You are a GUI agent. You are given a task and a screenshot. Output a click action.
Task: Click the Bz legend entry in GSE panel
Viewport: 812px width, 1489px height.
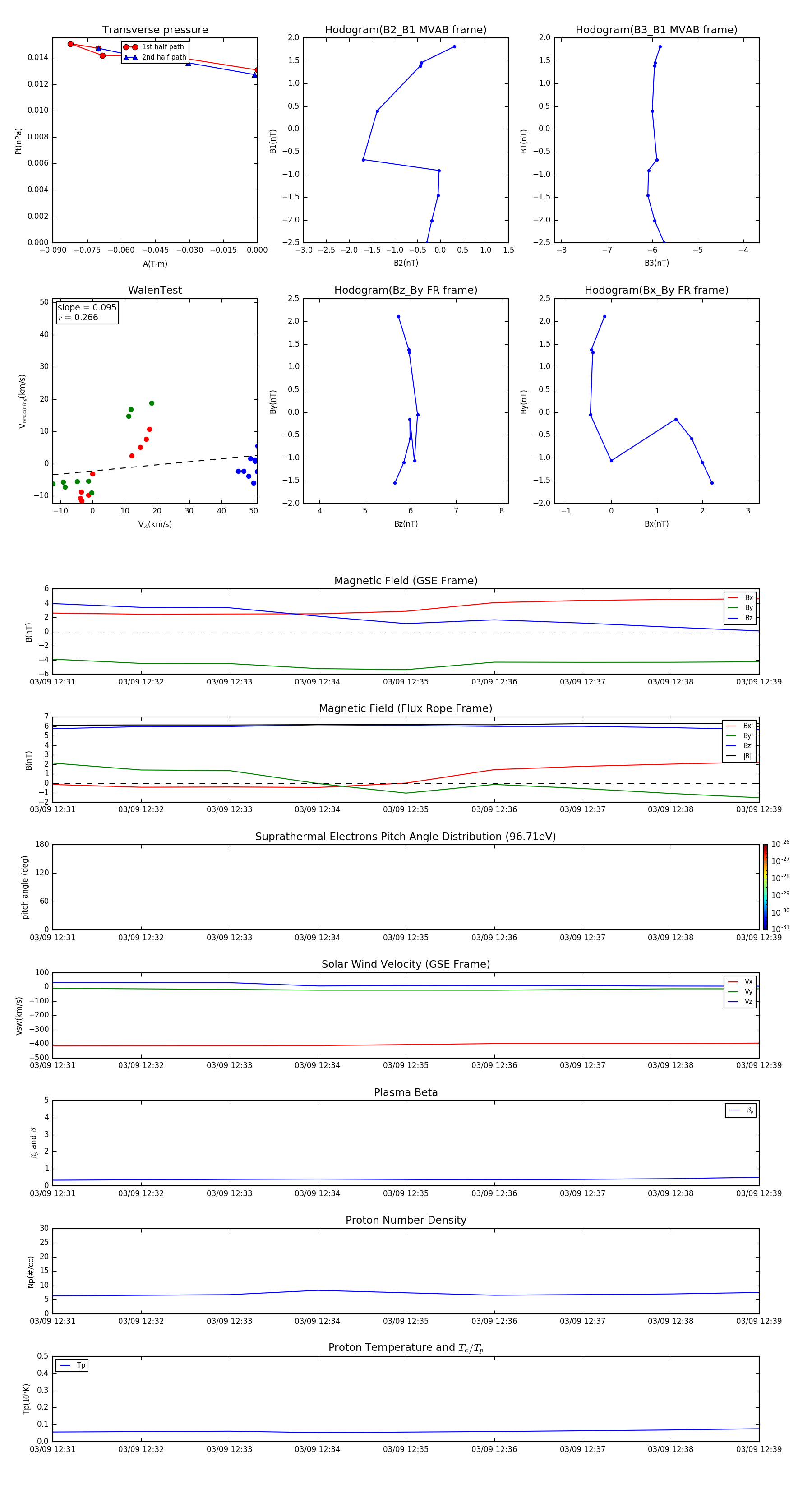click(x=740, y=618)
